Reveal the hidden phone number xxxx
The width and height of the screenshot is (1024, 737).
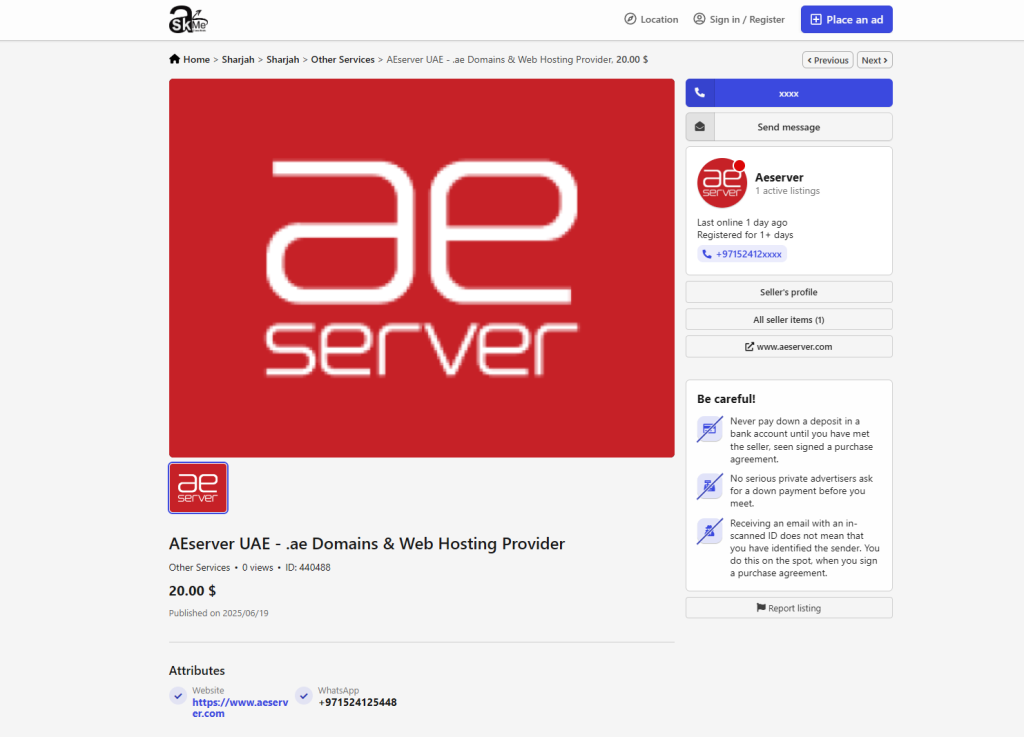click(x=789, y=93)
